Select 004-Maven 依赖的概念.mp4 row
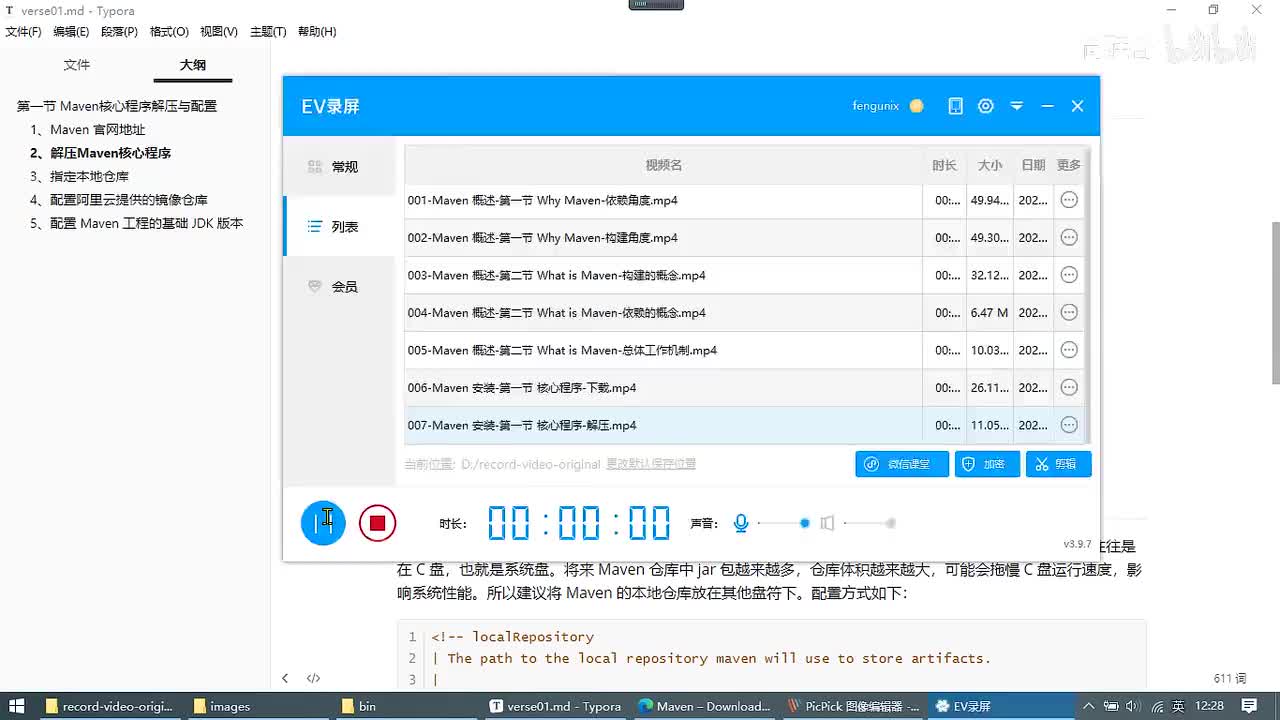This screenshot has width=1280, height=720. point(744,313)
